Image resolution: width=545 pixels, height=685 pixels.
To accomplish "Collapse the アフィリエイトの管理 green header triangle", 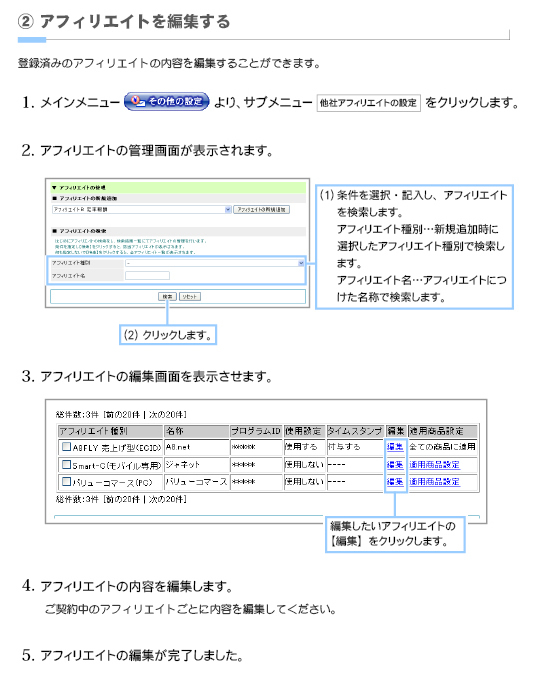I will pos(54,188).
